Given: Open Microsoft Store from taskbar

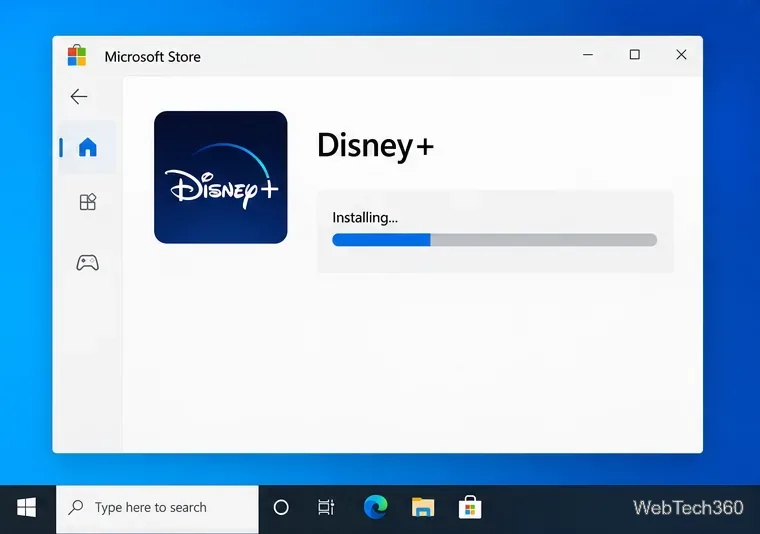Looking at the screenshot, I should pyautogui.click(x=470, y=507).
